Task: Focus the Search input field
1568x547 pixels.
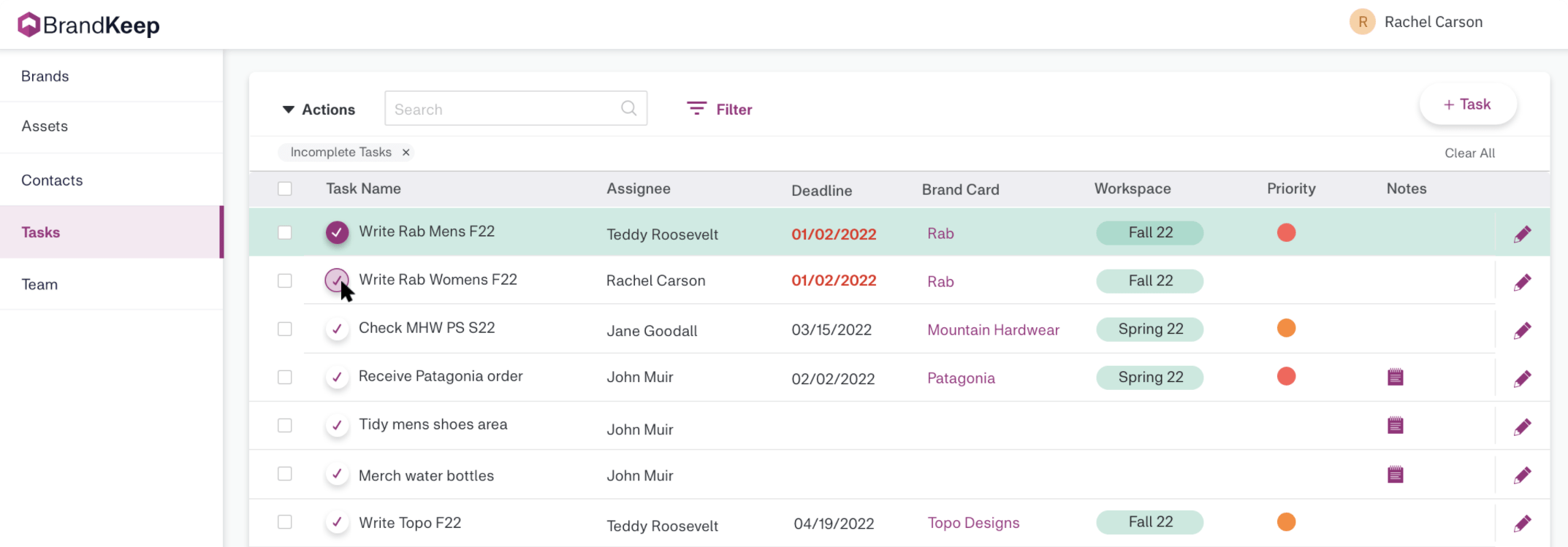Action: [516, 108]
